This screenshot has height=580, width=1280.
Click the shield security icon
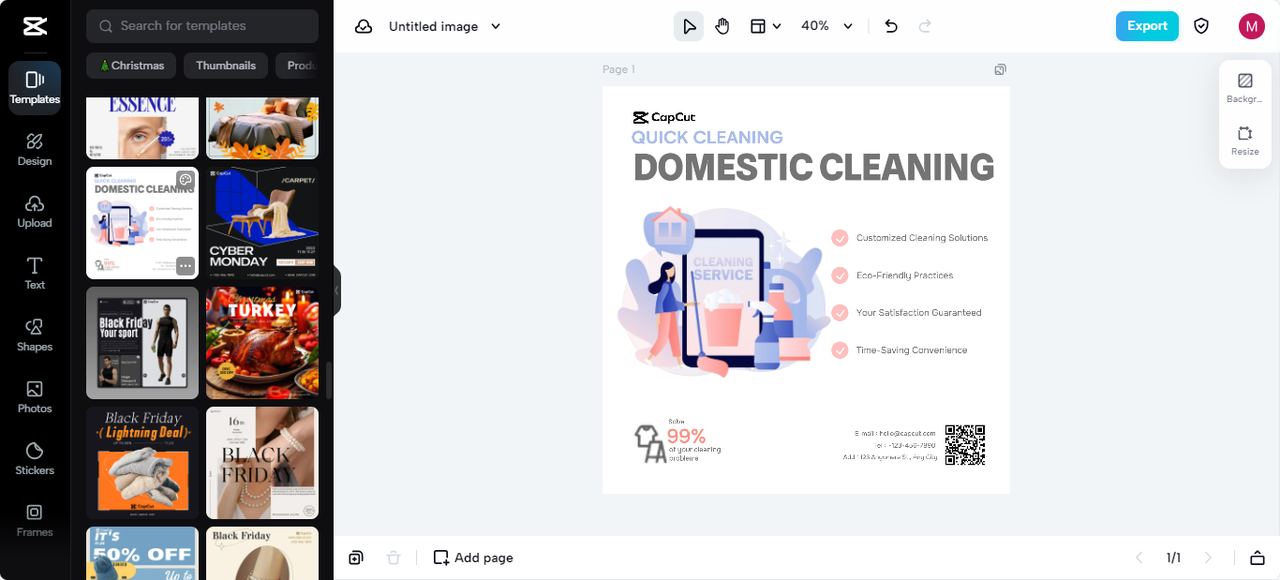click(x=1202, y=27)
